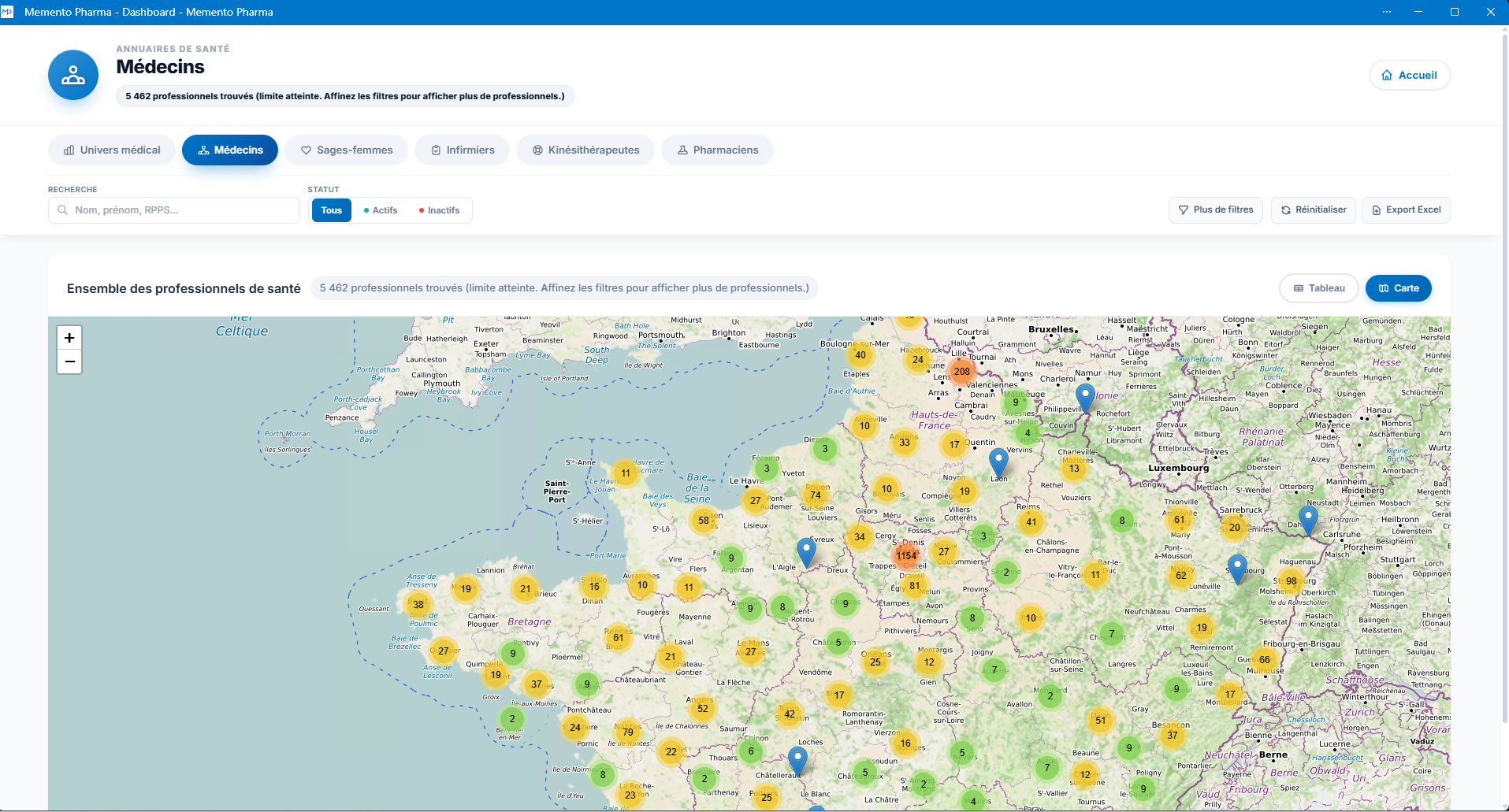Click the Memento Pharma app icon in title bar
The image size is (1509, 812).
point(8,12)
